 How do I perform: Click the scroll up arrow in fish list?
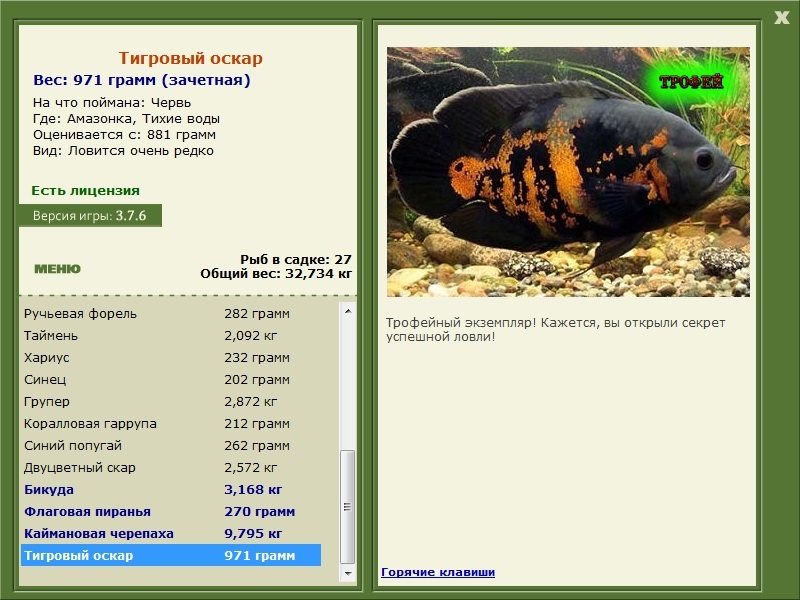tap(348, 311)
